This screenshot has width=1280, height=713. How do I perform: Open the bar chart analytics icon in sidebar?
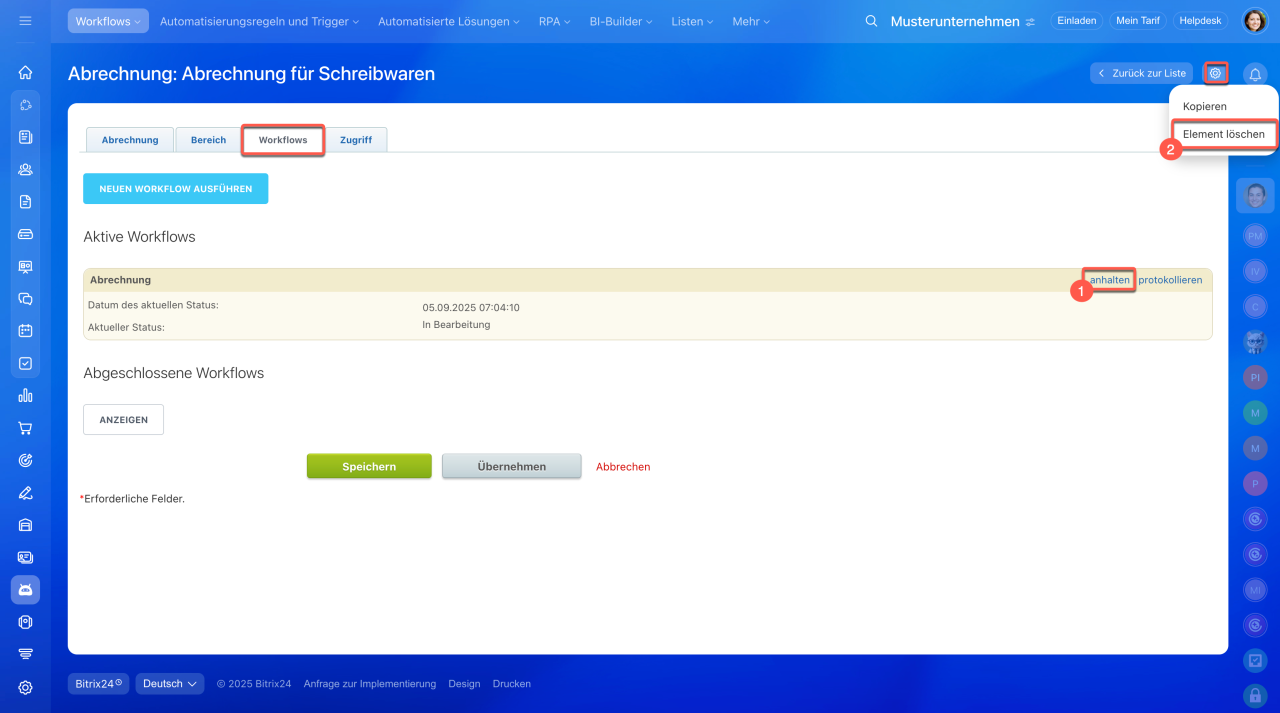(25, 395)
